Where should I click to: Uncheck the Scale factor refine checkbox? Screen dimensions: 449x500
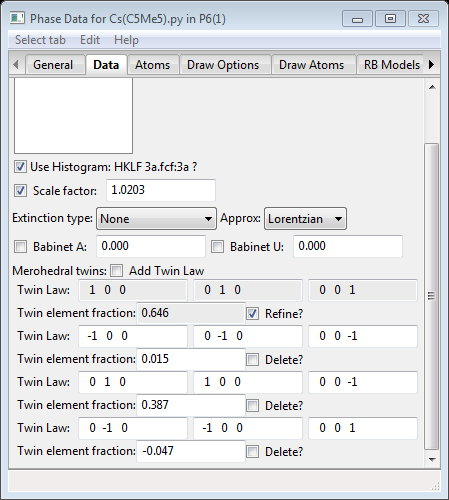(20, 191)
